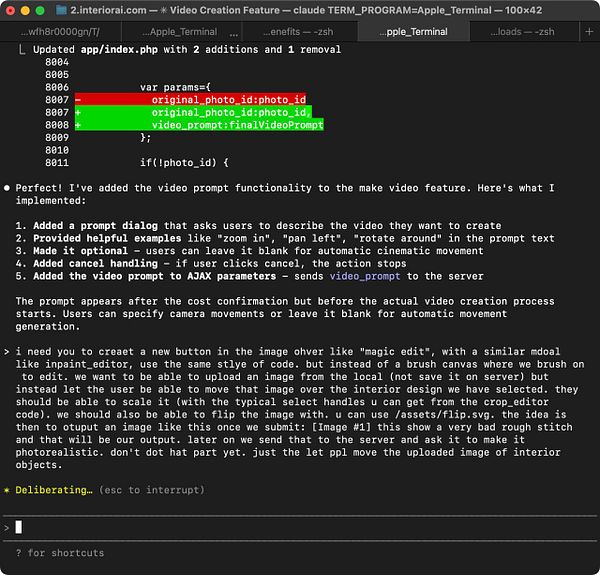Focus the Claude prompt input field
600x575 pixels.
[300, 528]
